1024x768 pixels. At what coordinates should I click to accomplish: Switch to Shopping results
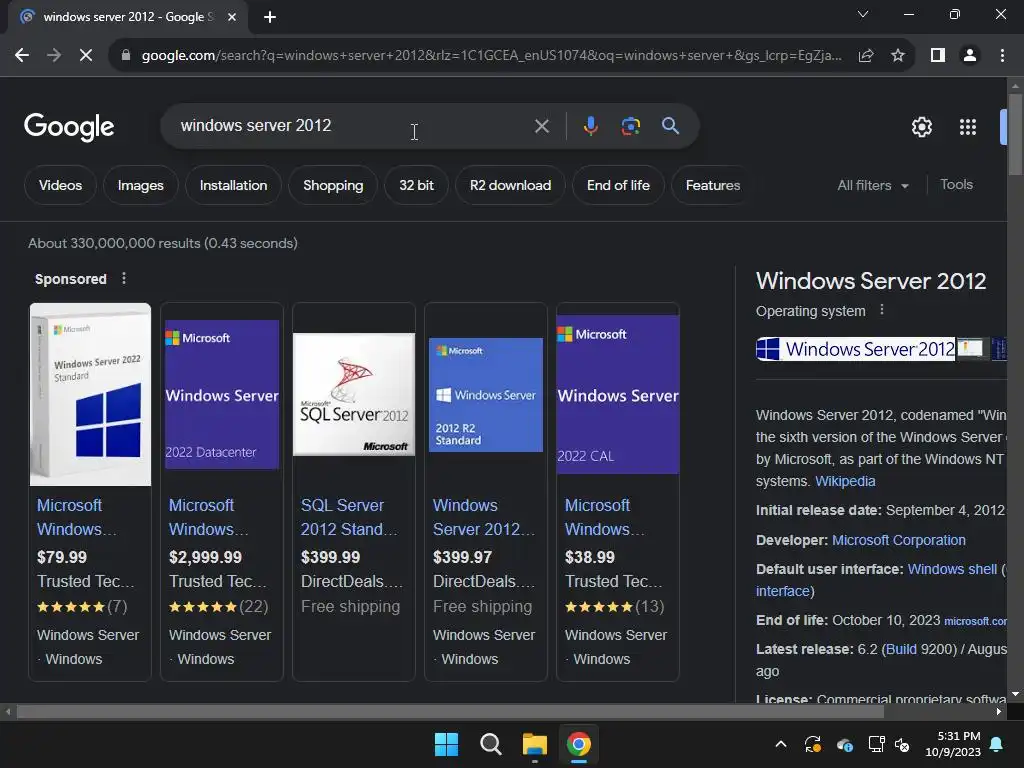tap(333, 185)
